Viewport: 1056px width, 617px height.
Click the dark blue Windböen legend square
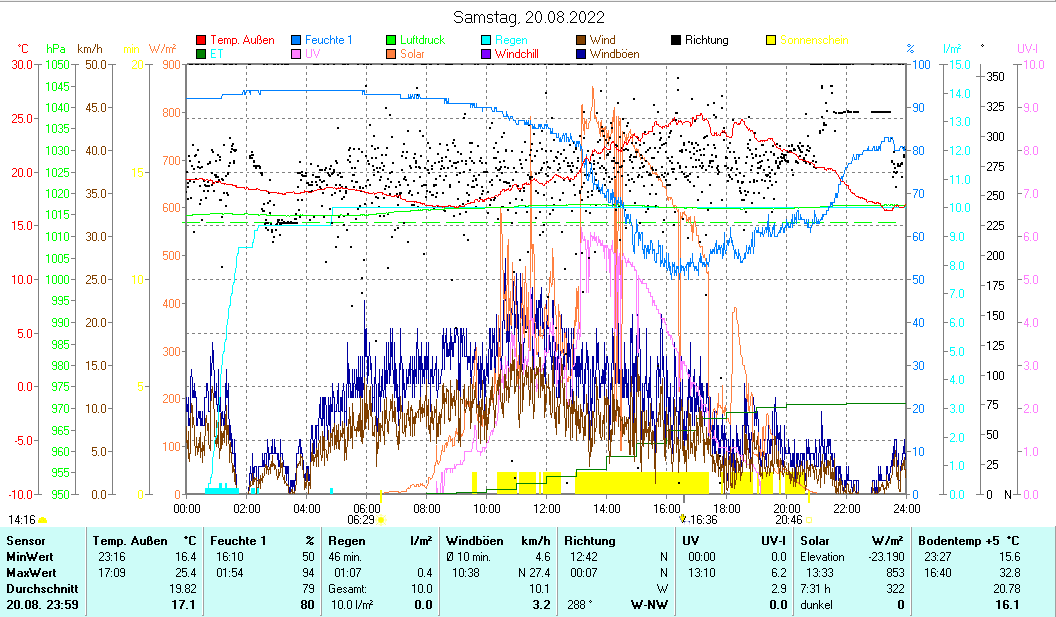point(581,54)
